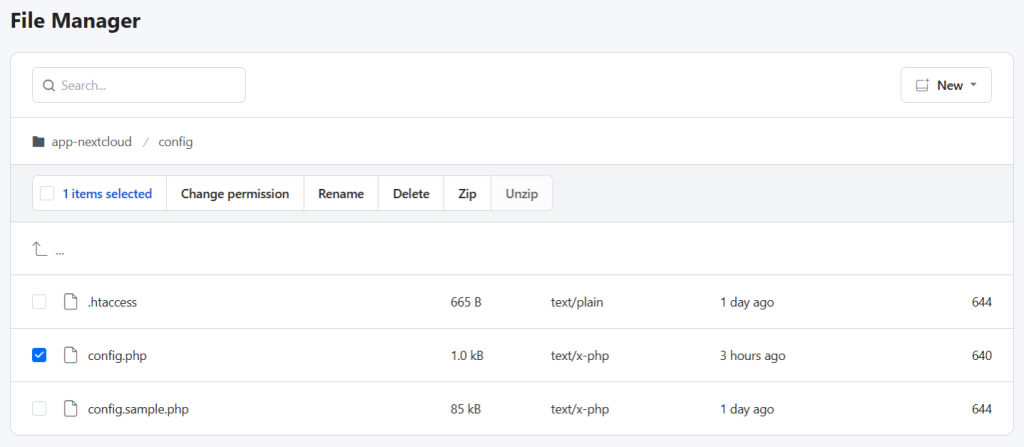Click the magnifier icon in search box
Screen dimensions: 1024x447
pyautogui.click(x=48, y=86)
